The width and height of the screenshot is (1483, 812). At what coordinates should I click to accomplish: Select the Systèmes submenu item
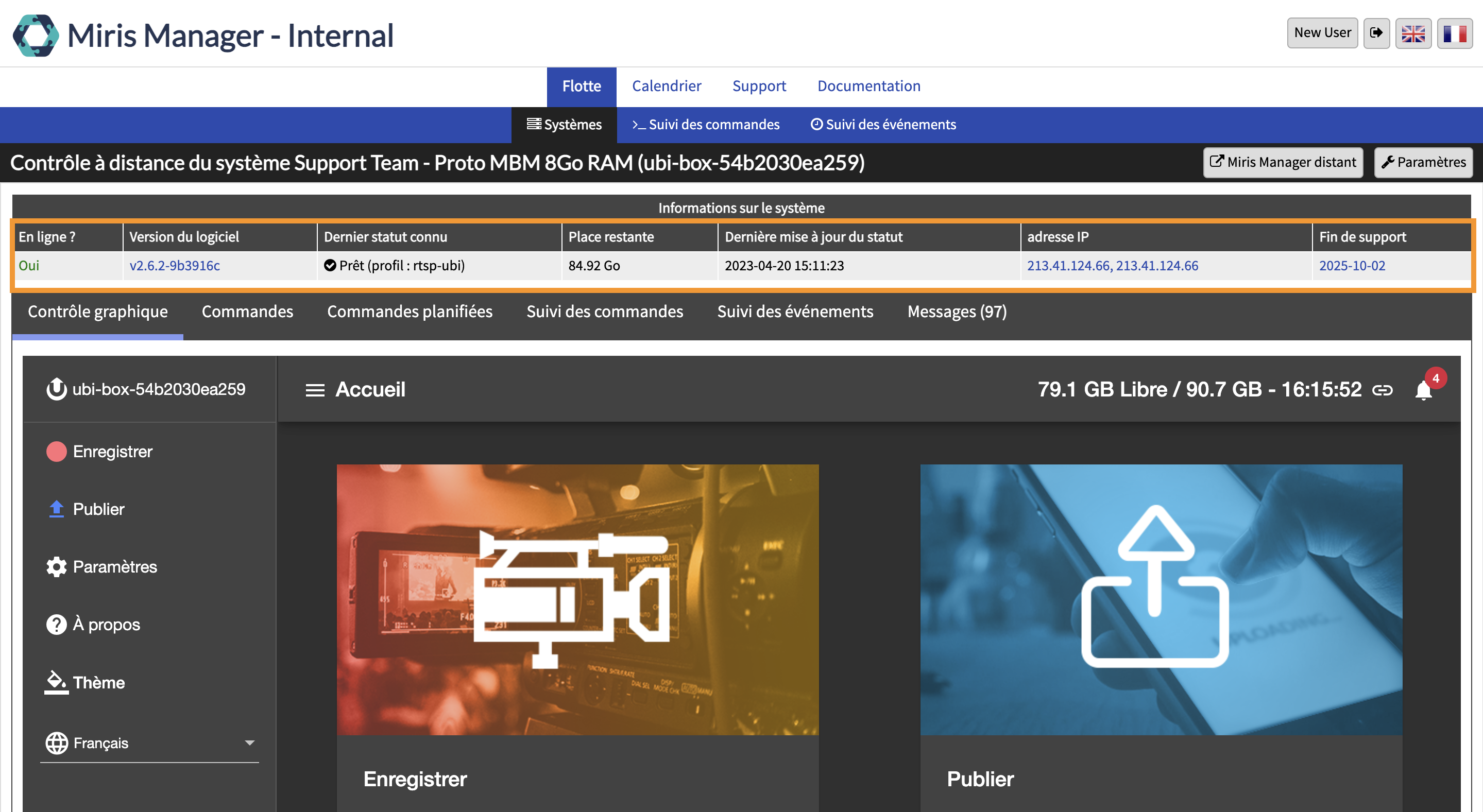click(564, 124)
